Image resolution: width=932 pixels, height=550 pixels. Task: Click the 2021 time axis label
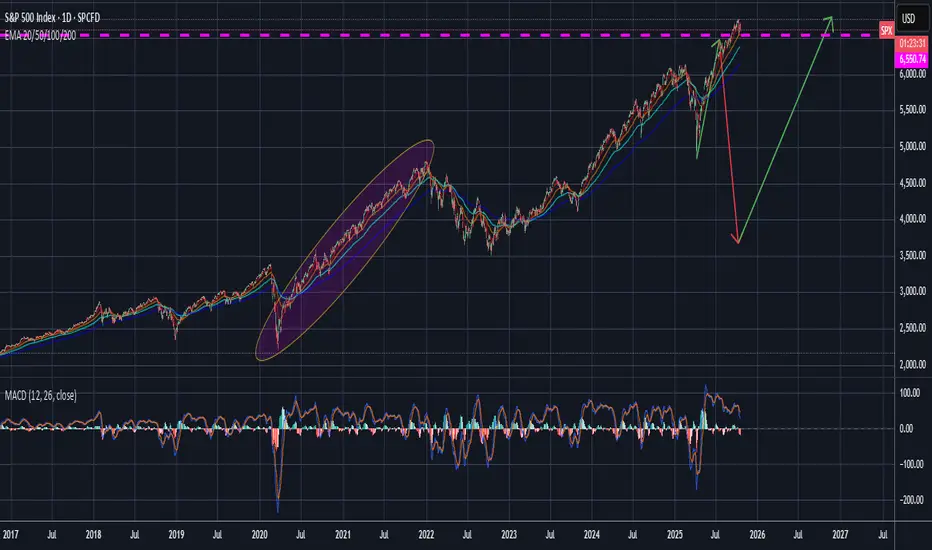click(342, 535)
